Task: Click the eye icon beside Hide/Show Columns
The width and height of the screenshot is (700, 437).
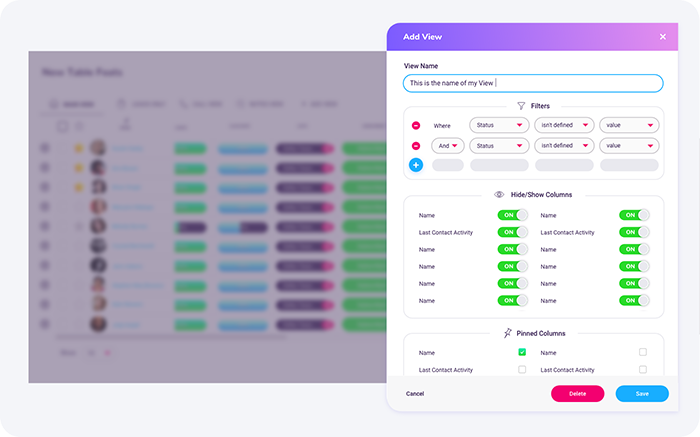Action: tap(499, 194)
